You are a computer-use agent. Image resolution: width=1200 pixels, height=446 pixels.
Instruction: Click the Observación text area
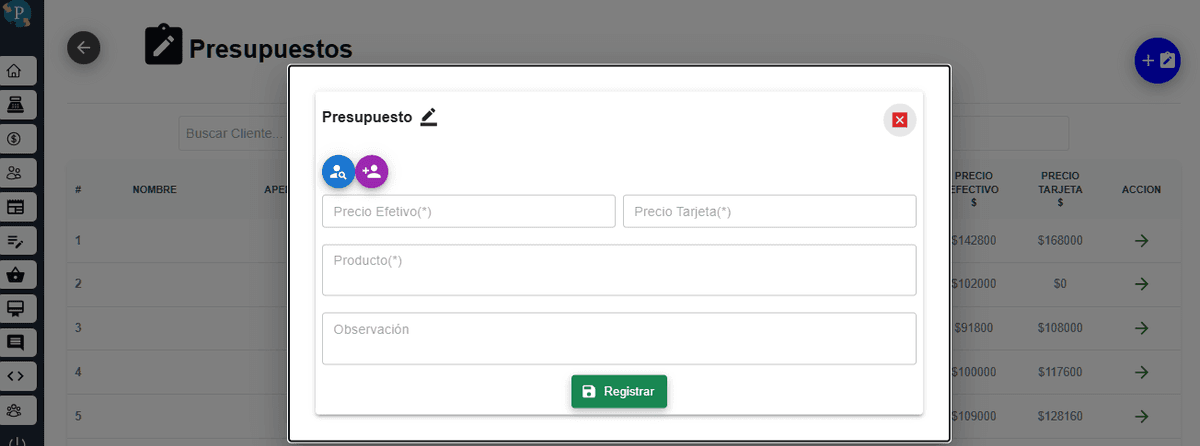coord(619,339)
